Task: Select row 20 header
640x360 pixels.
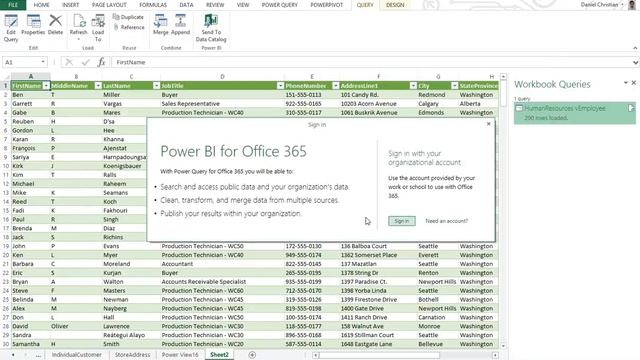Action: click(6, 255)
